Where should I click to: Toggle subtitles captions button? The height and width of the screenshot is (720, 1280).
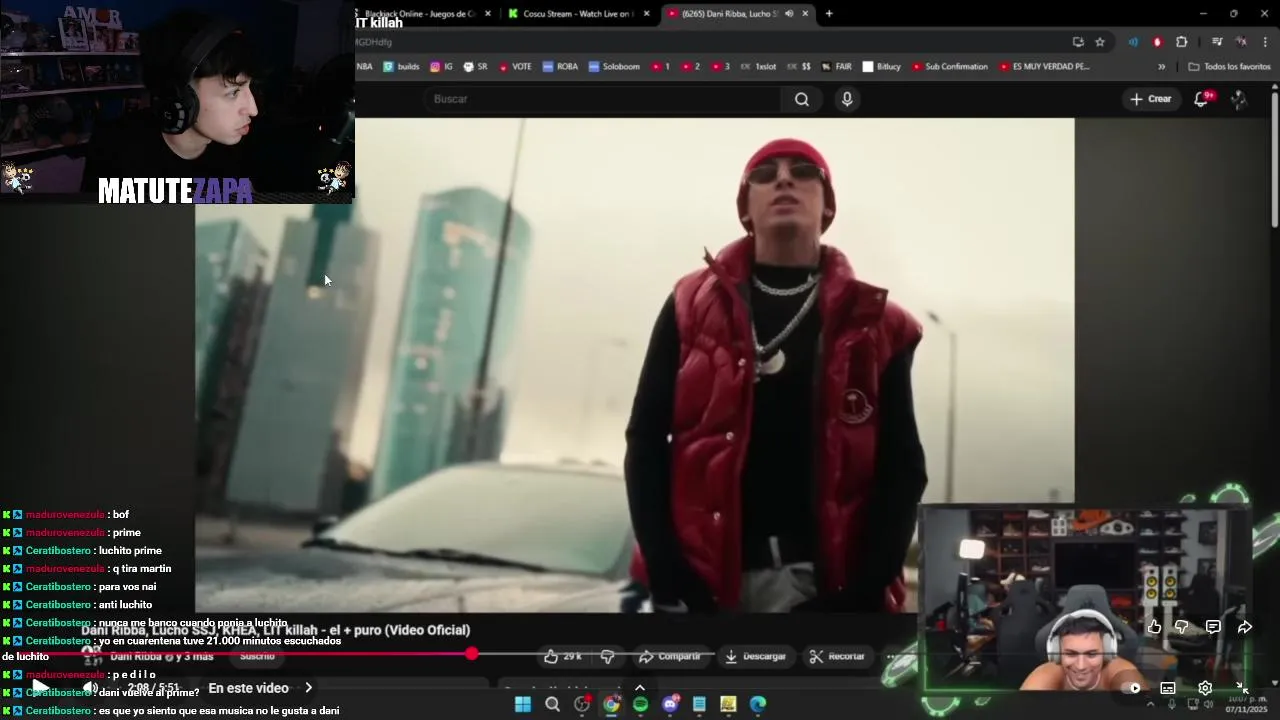point(1168,688)
